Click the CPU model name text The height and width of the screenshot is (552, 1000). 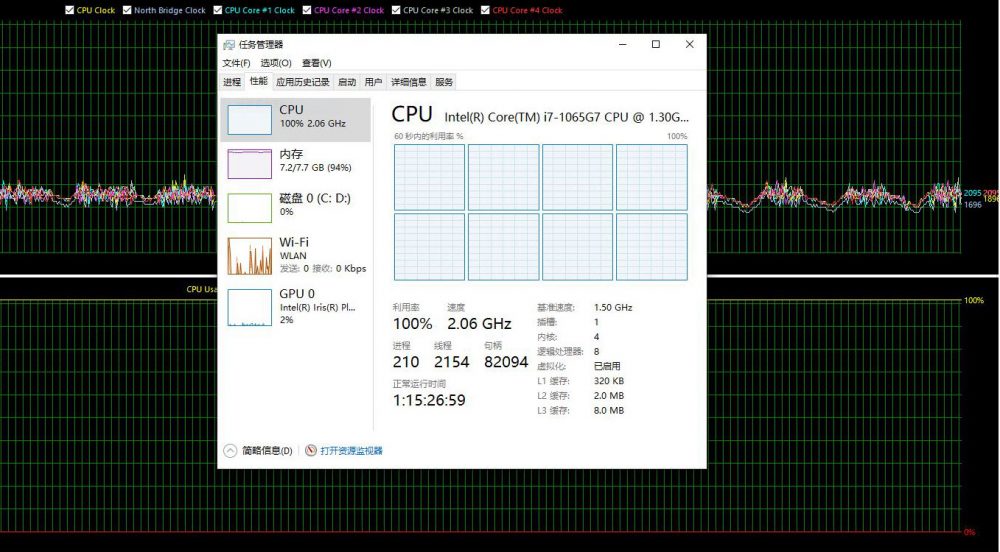566,117
